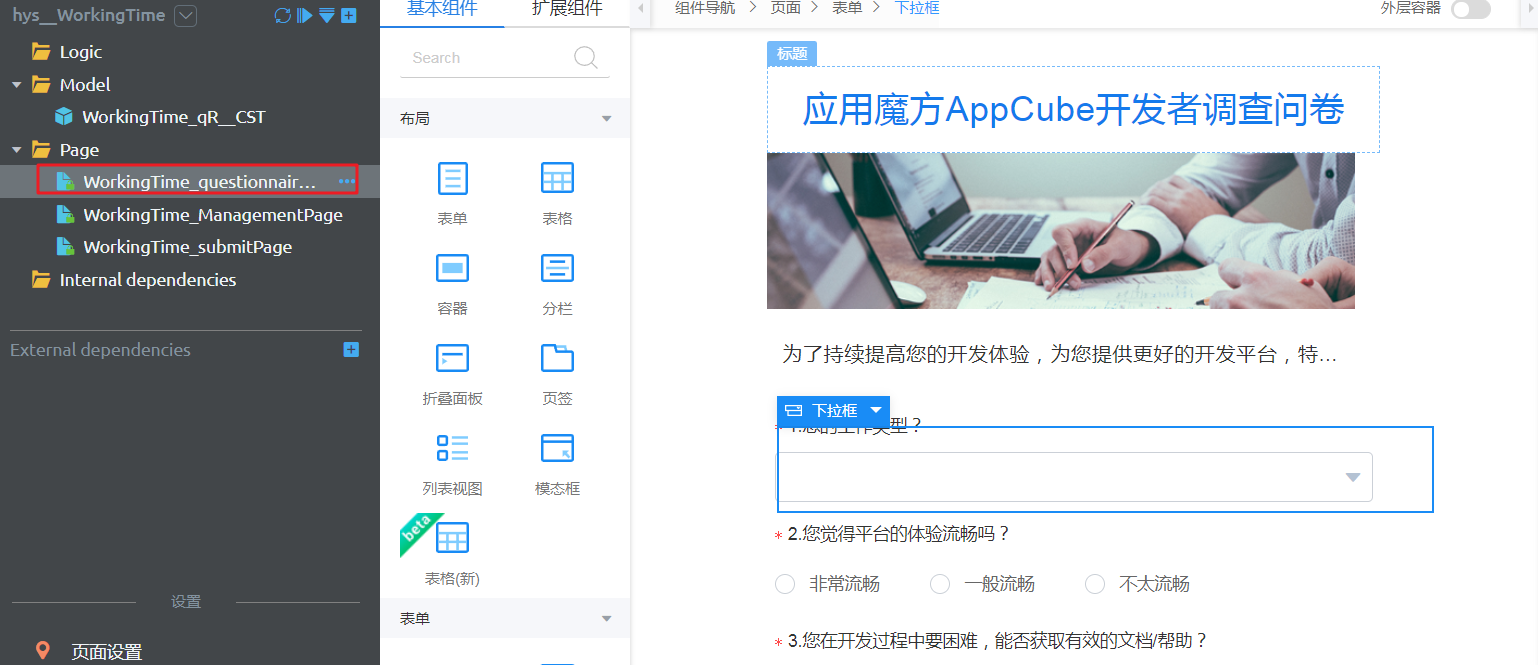Select the 折叠面板 collapse panel icon
Viewport: 1538px width, 665px height.
pos(453,358)
